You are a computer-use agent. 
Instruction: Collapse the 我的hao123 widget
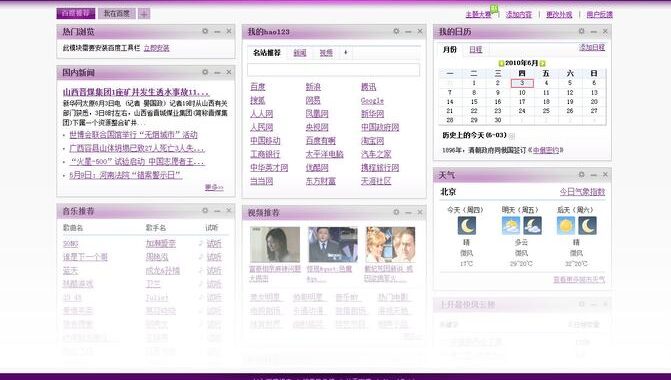coord(408,32)
